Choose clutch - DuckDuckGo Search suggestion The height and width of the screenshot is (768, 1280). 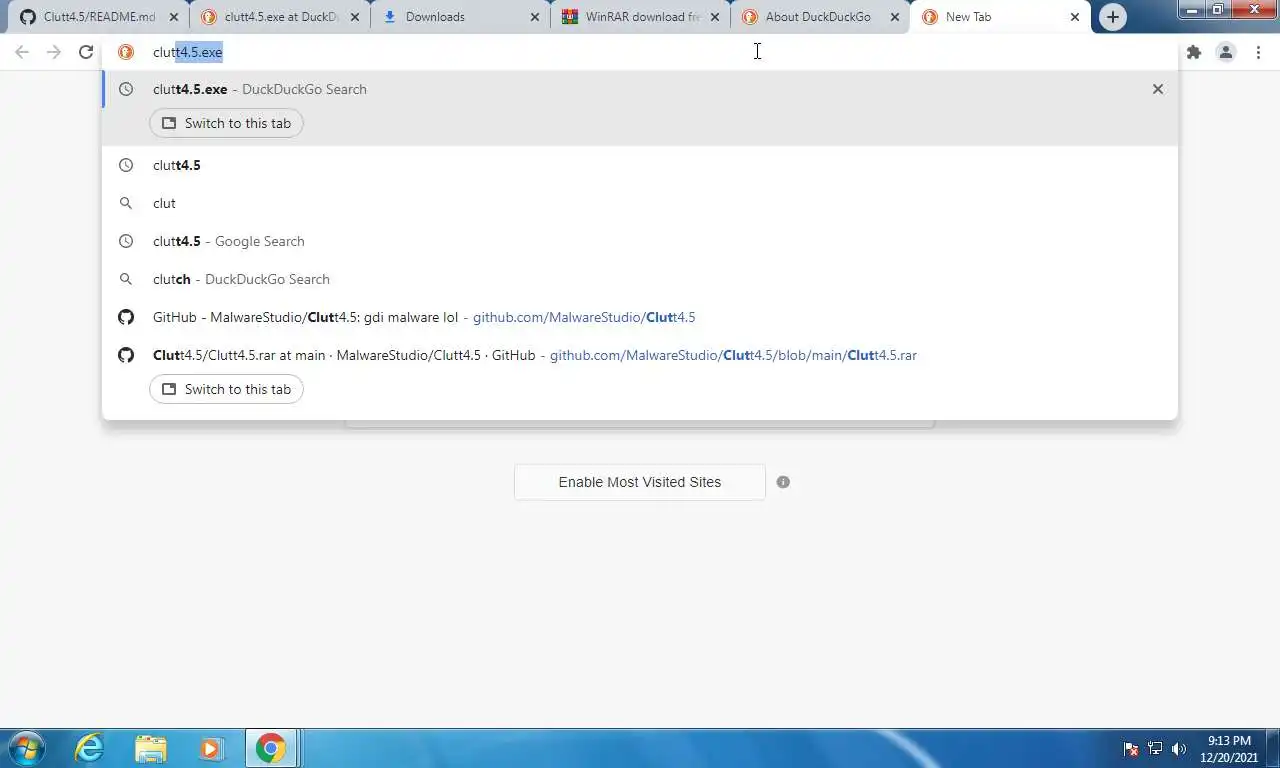tap(640, 279)
